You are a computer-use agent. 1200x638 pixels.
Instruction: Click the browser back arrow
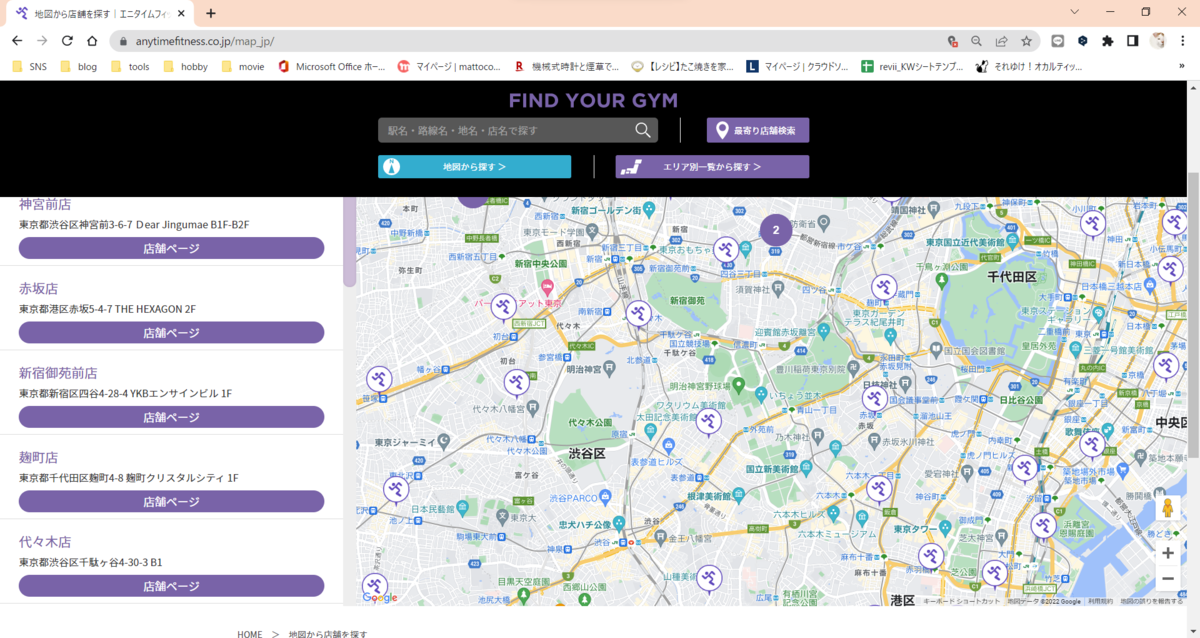pos(17,41)
